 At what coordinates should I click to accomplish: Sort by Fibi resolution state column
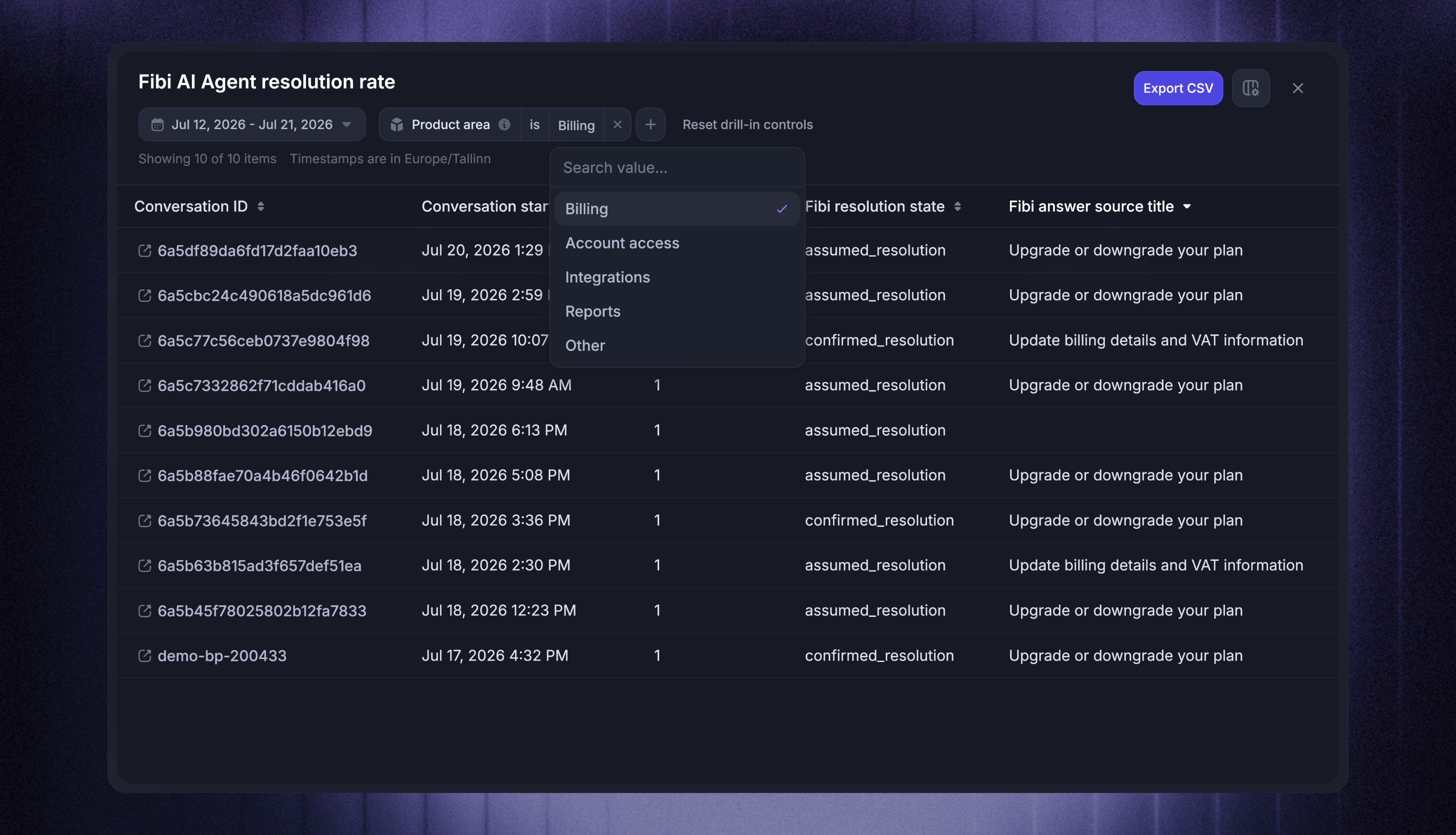957,206
